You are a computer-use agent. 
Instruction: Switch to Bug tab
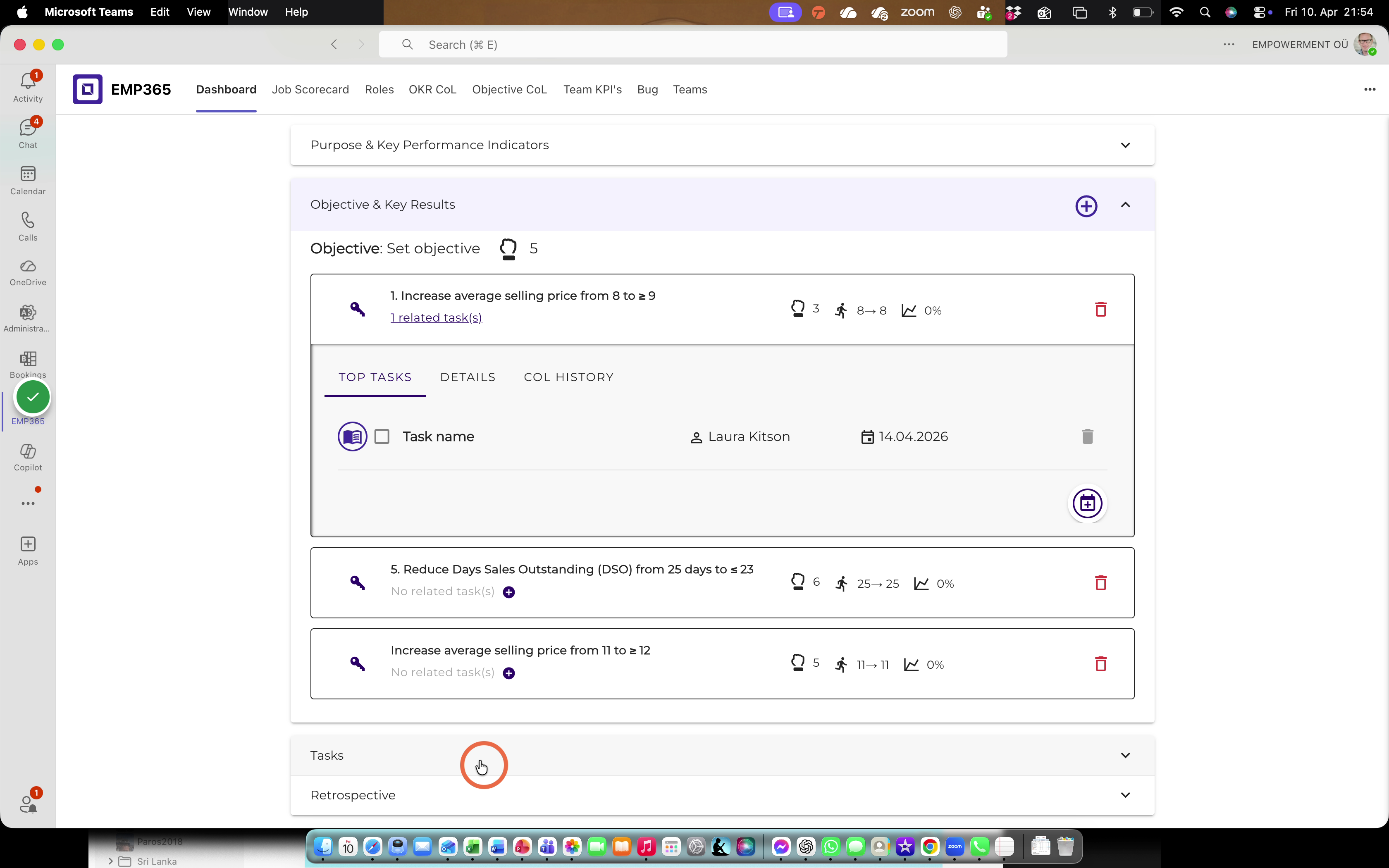pyautogui.click(x=647, y=90)
